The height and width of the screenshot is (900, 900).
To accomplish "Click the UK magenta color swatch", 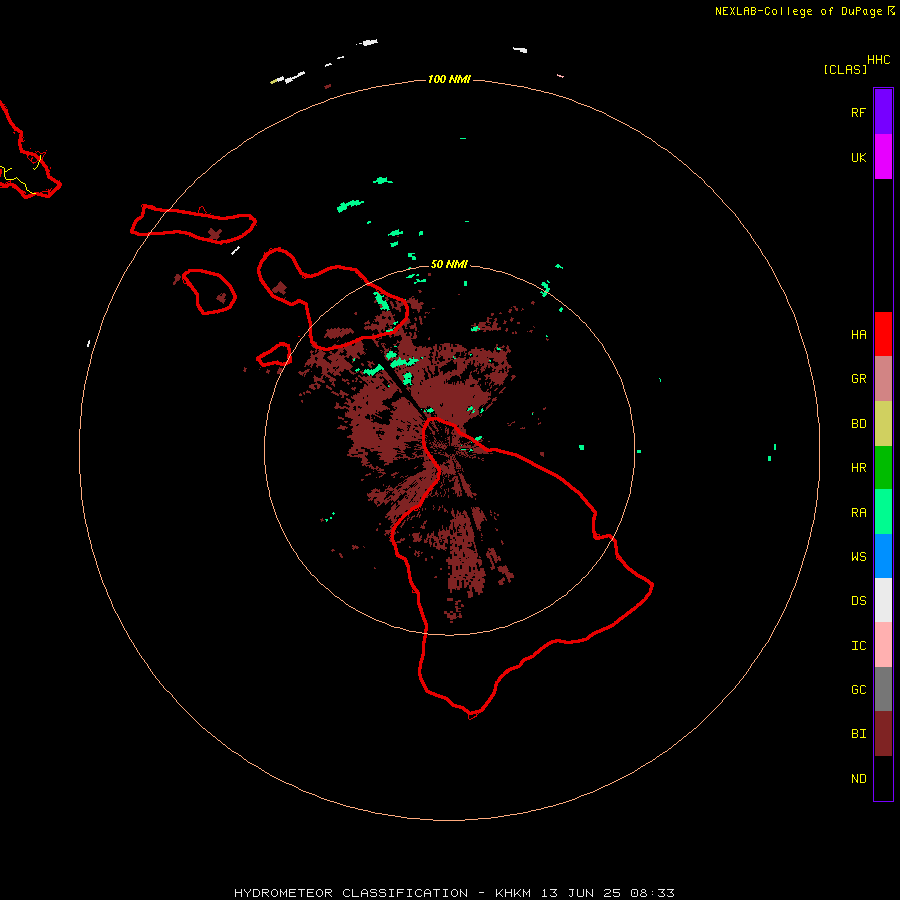I will pyautogui.click(x=883, y=157).
